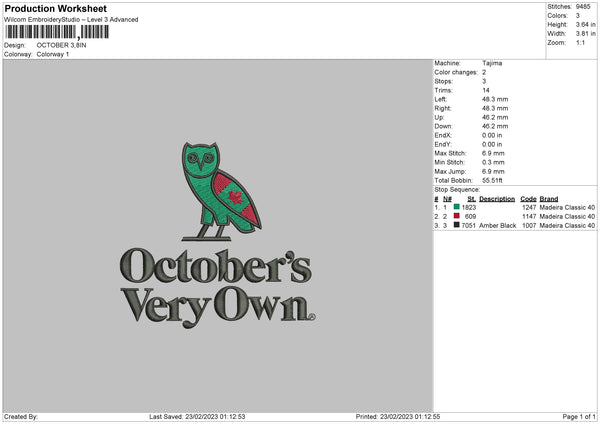The height and width of the screenshot is (424, 600).
Task: Click the stitch count 7051 in row 3
Action: click(469, 226)
